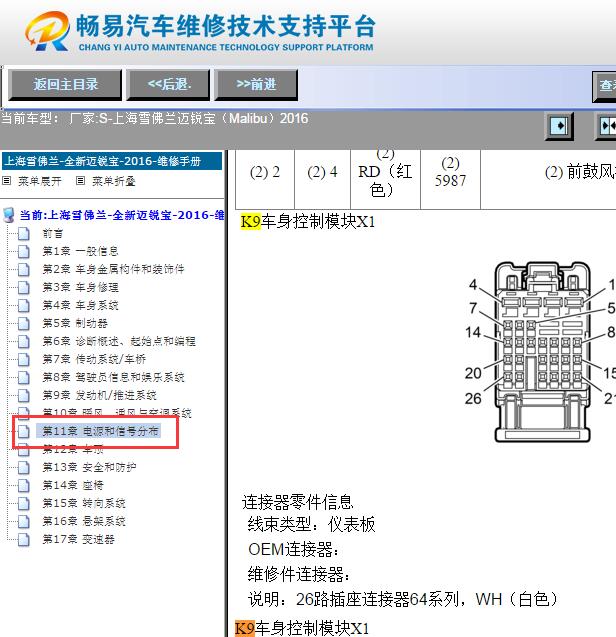The image size is (616, 637).
Task: Click the page icon beside 第9章
Action: 24,395
